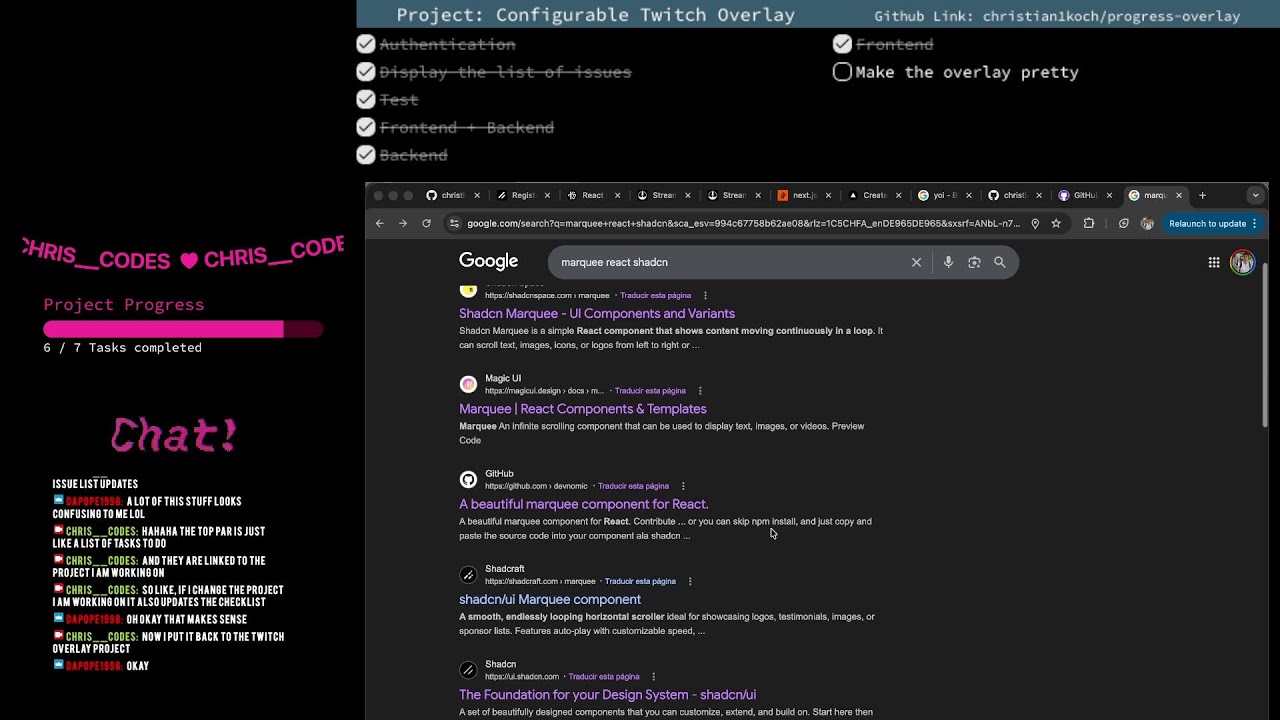Click the magnifier search icon
This screenshot has width=1280, height=720.
[x=1000, y=262]
